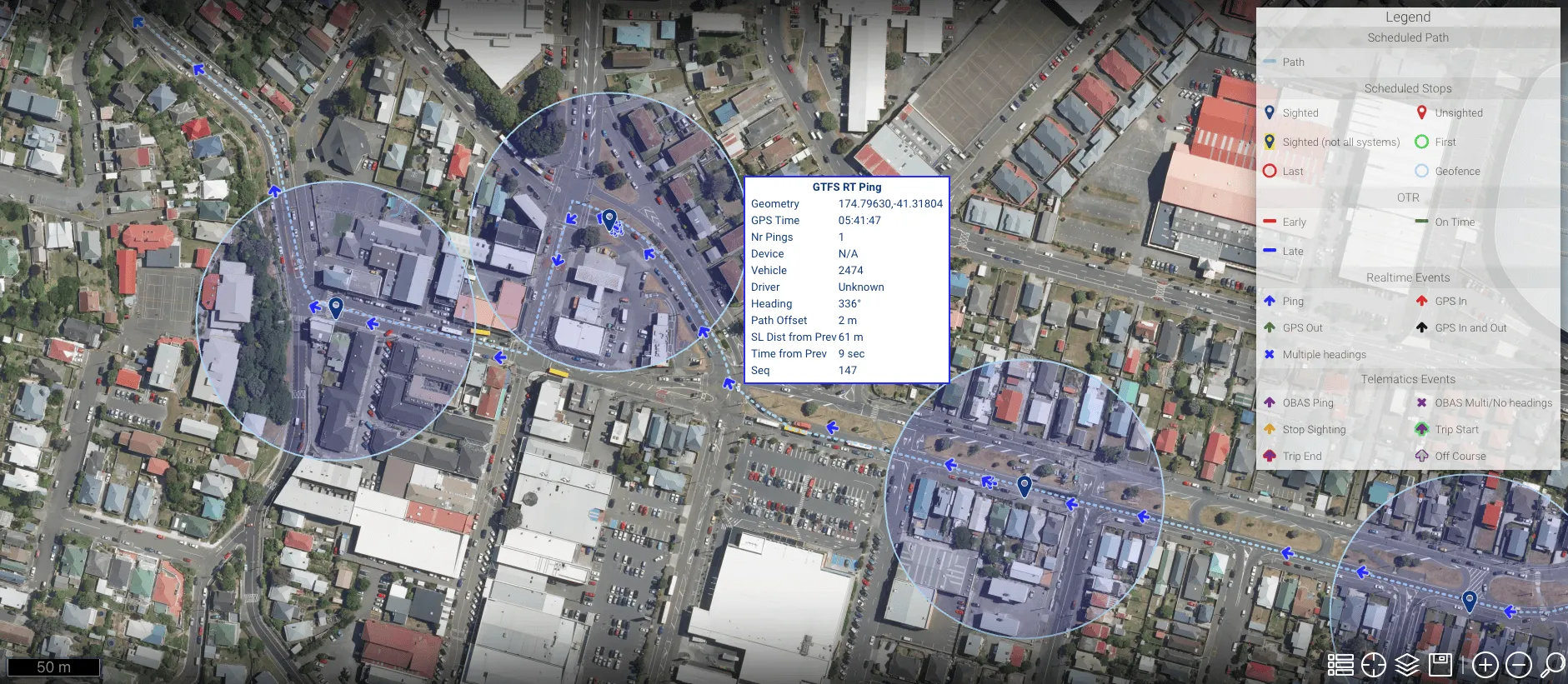Click the purple OBAS Ping arrow icon
Image resolution: width=1568 pixels, height=684 pixels.
point(1270,402)
